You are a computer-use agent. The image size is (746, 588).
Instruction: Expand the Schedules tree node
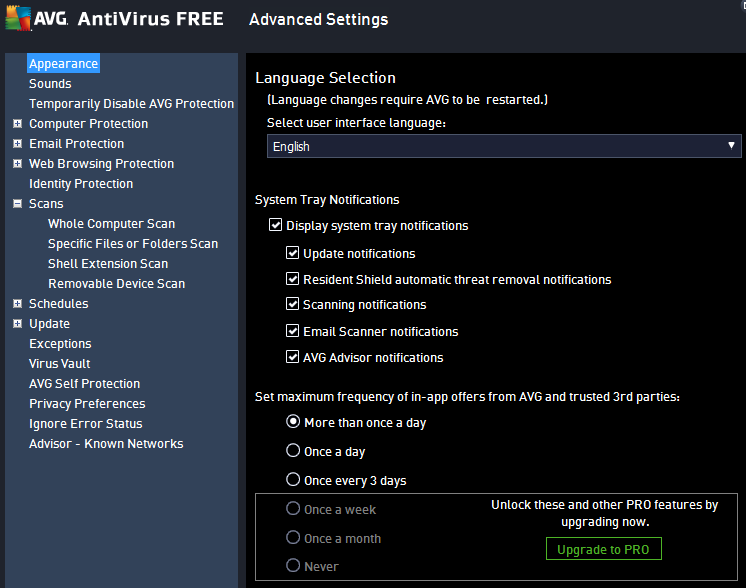click(x=18, y=304)
